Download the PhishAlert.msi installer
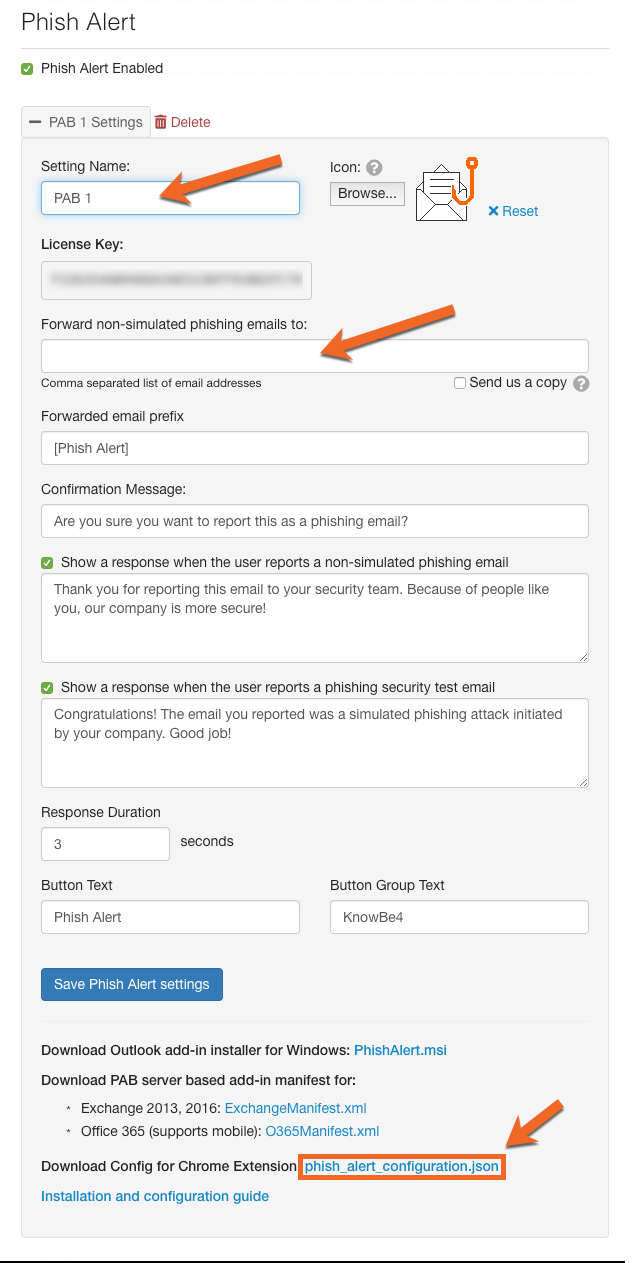The height and width of the screenshot is (1263, 632). tap(400, 1050)
